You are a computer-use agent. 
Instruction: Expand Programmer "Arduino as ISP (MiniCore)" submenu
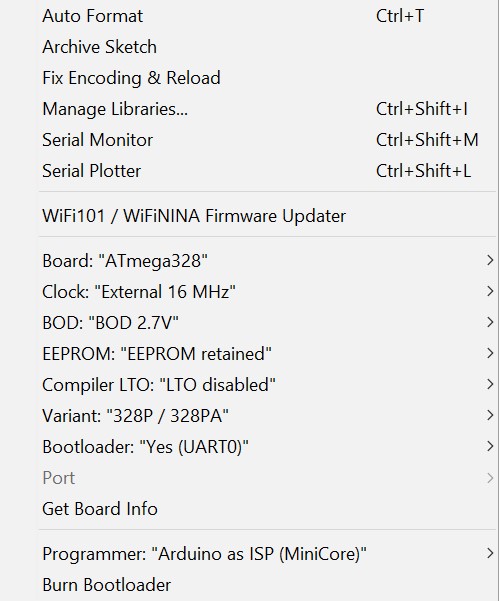(267, 554)
